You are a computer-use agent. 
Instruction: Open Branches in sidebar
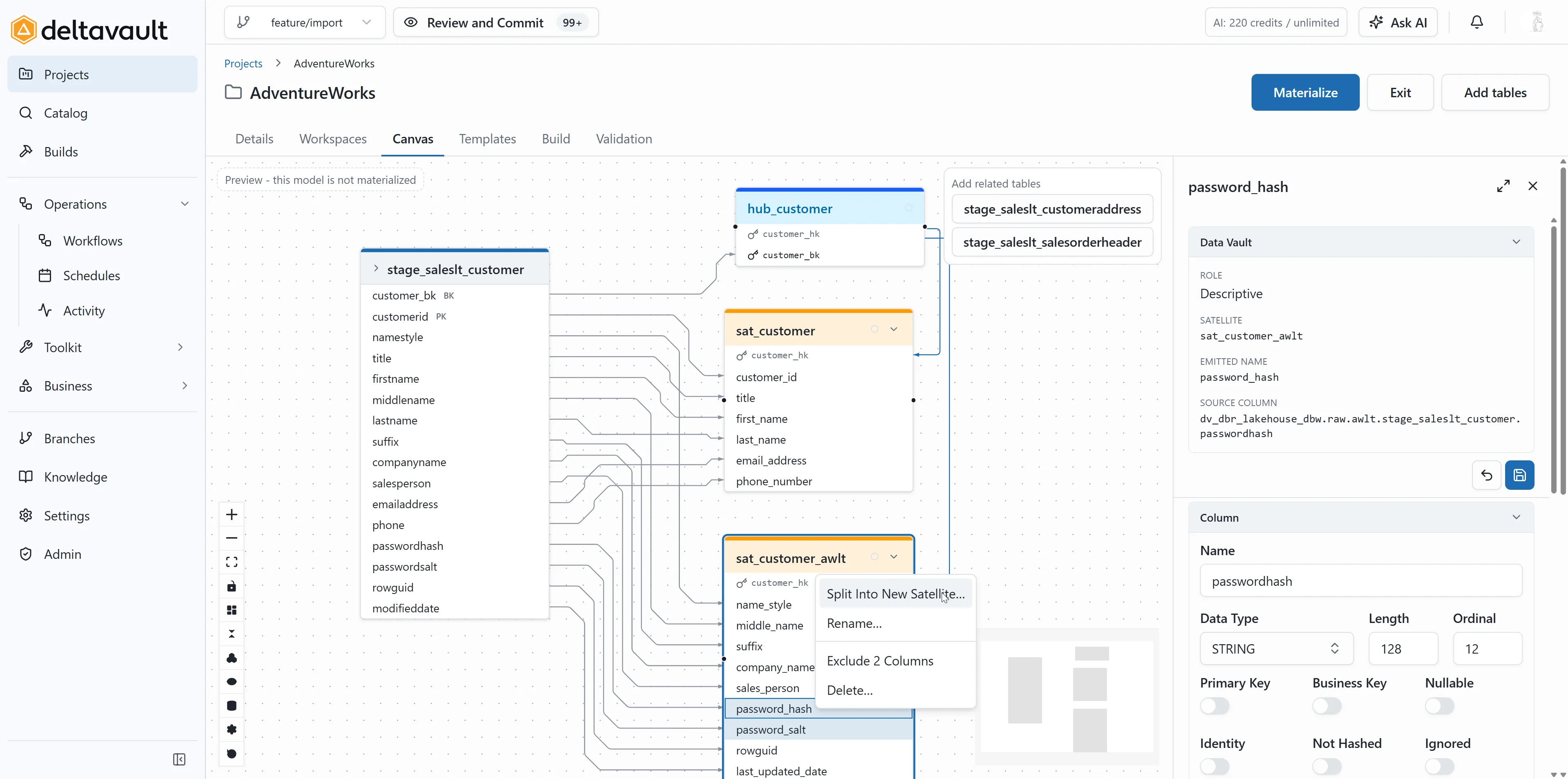(x=102, y=439)
